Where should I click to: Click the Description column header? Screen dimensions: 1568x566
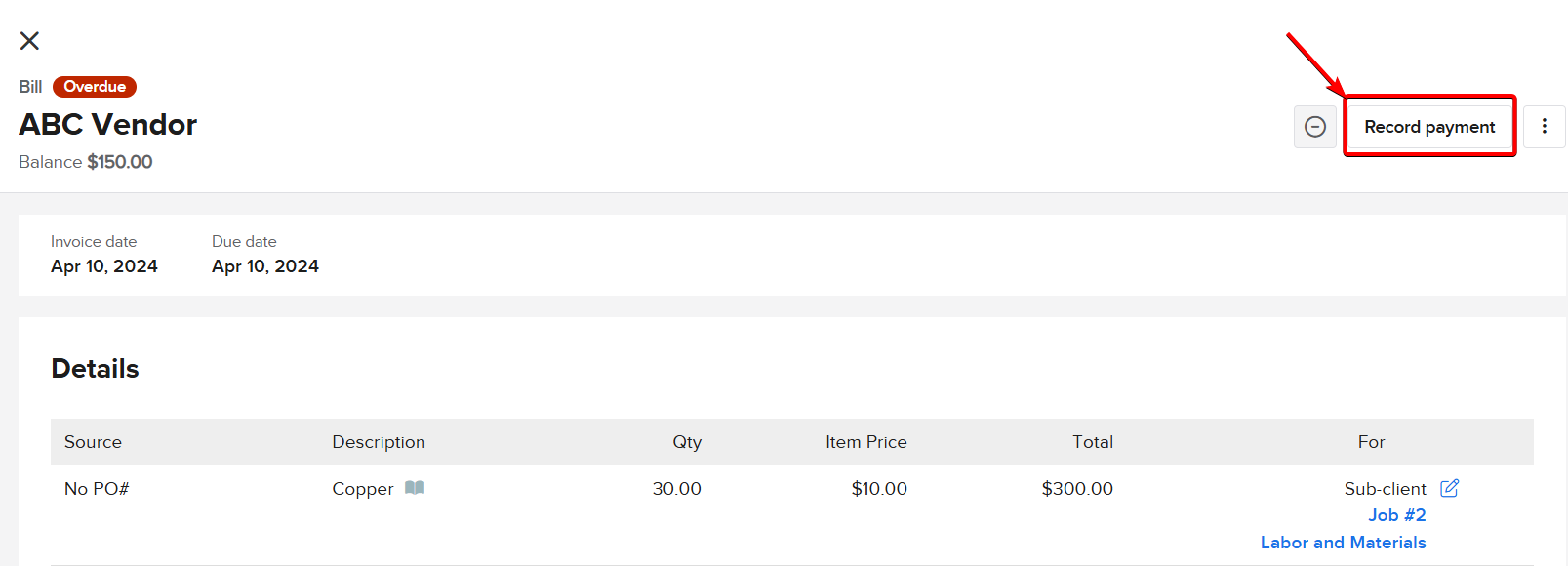tap(379, 442)
